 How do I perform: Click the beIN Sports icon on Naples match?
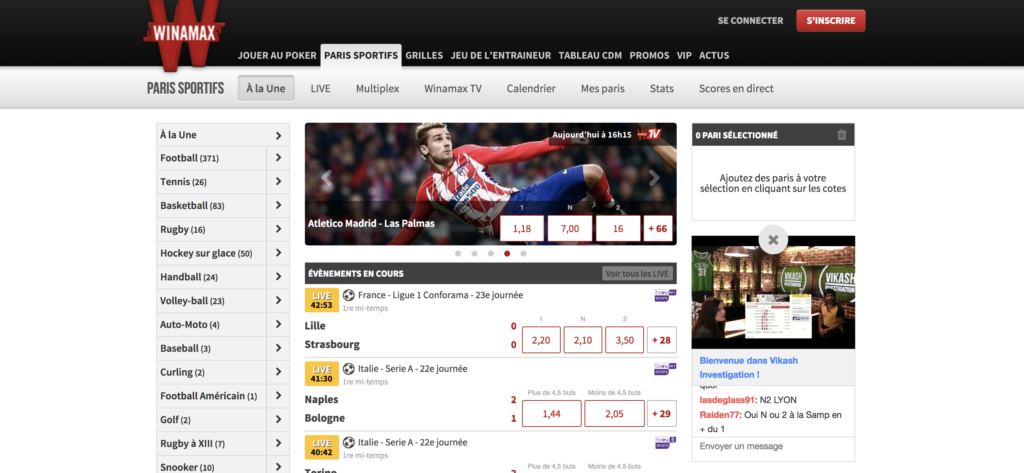665,369
